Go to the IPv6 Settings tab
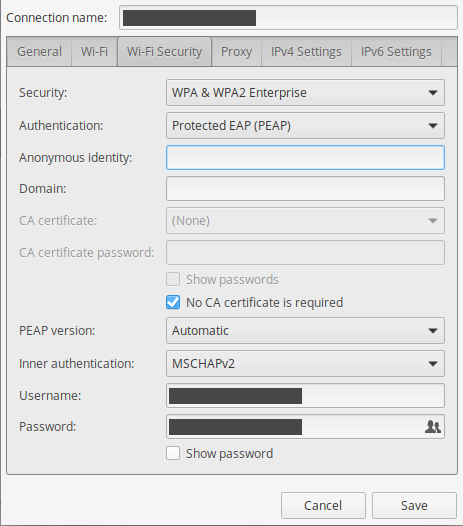The image size is (463, 526). click(x=396, y=52)
